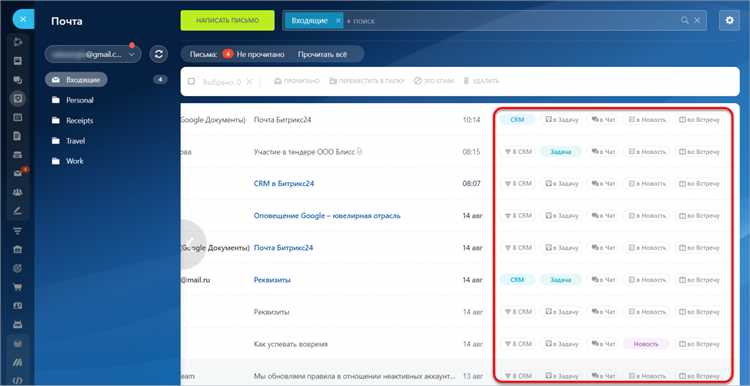Open the 10:14 Почта Битрикс24 email
Viewport: 750px width, 386px height.
pos(282,120)
